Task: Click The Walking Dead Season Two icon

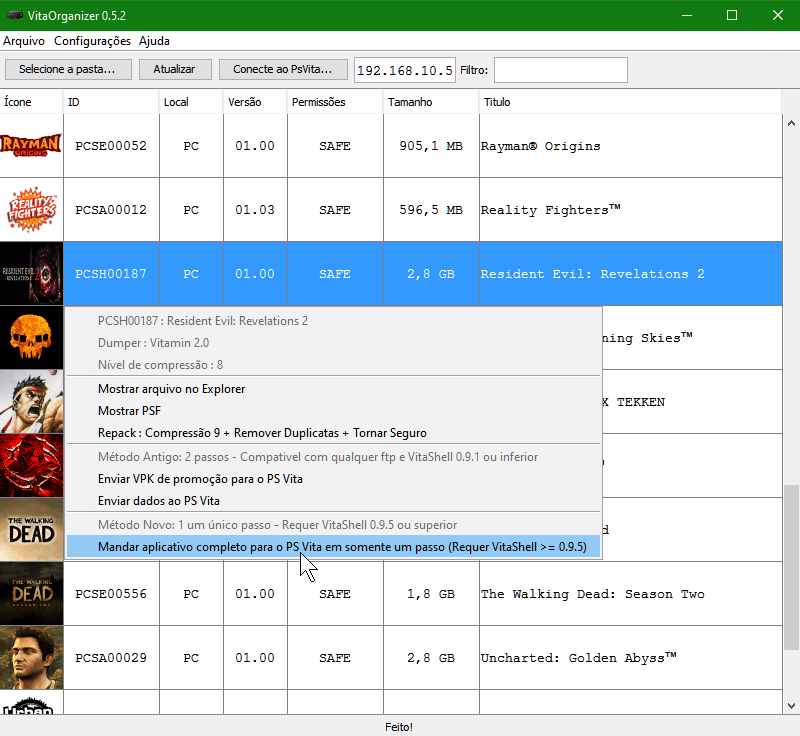Action: pos(31,594)
